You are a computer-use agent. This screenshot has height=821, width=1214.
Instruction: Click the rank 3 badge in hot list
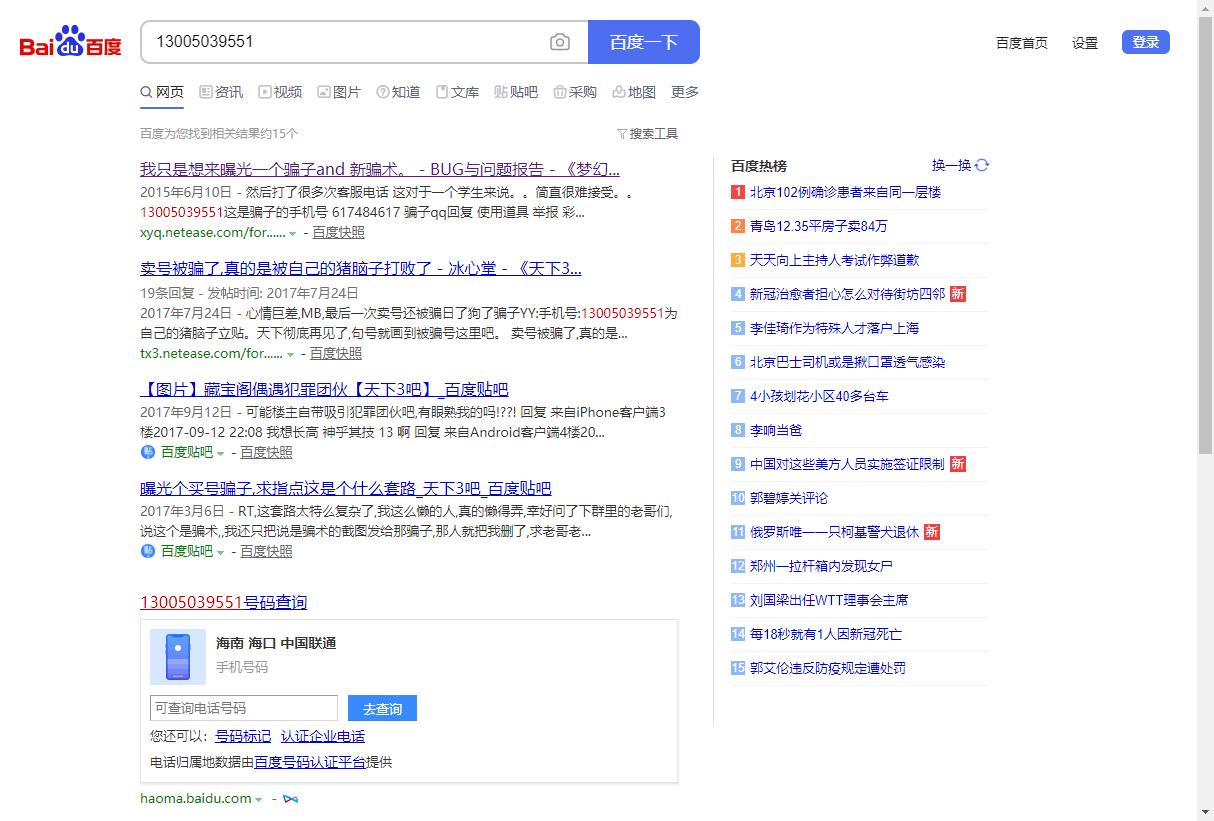tap(738, 260)
